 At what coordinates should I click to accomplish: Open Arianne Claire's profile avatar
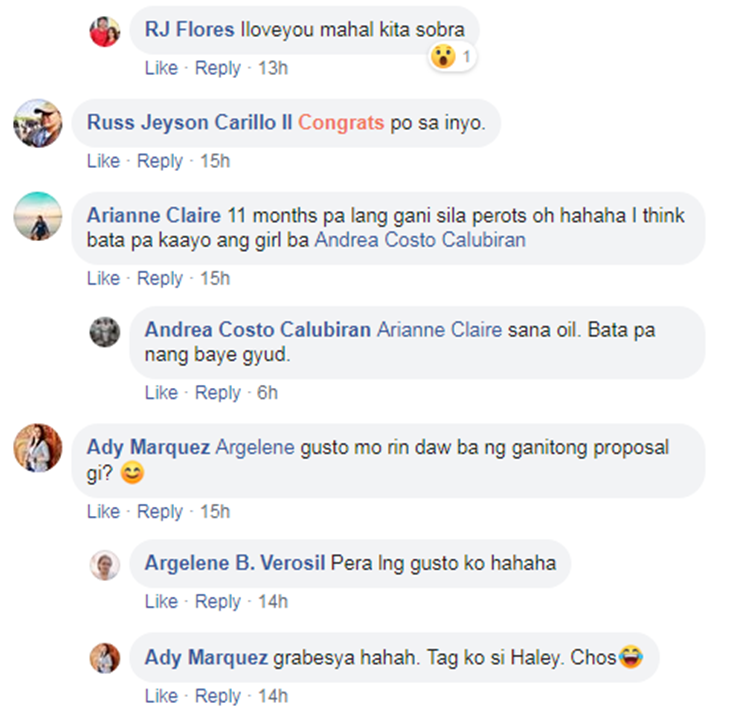click(38, 216)
